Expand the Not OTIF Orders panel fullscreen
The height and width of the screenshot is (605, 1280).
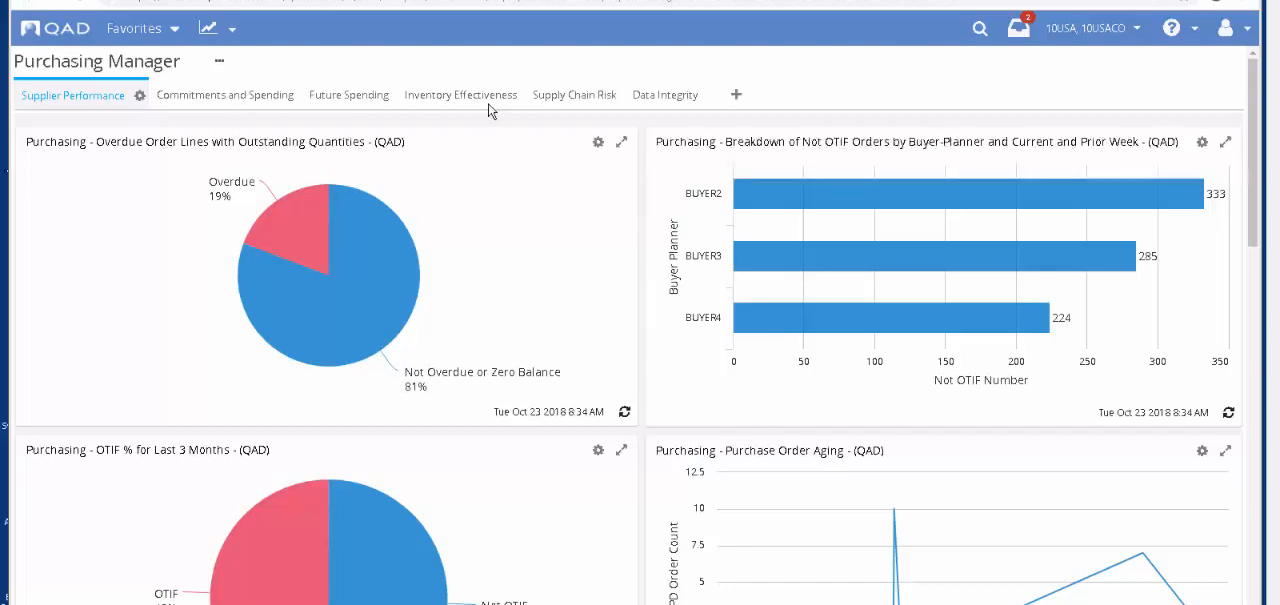tap(1225, 142)
